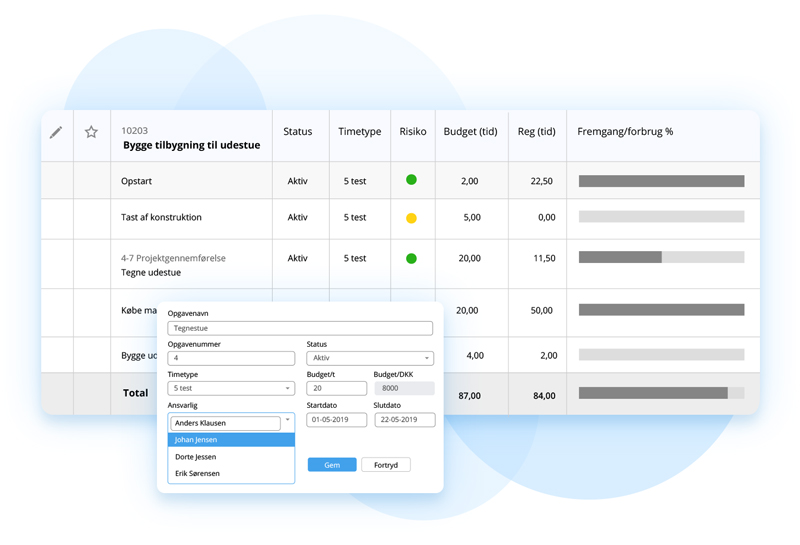Click the Opgavenummer field

click(x=231, y=358)
